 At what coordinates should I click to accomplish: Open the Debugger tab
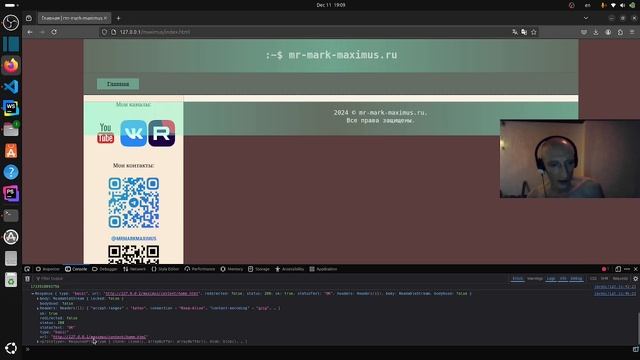click(x=105, y=269)
